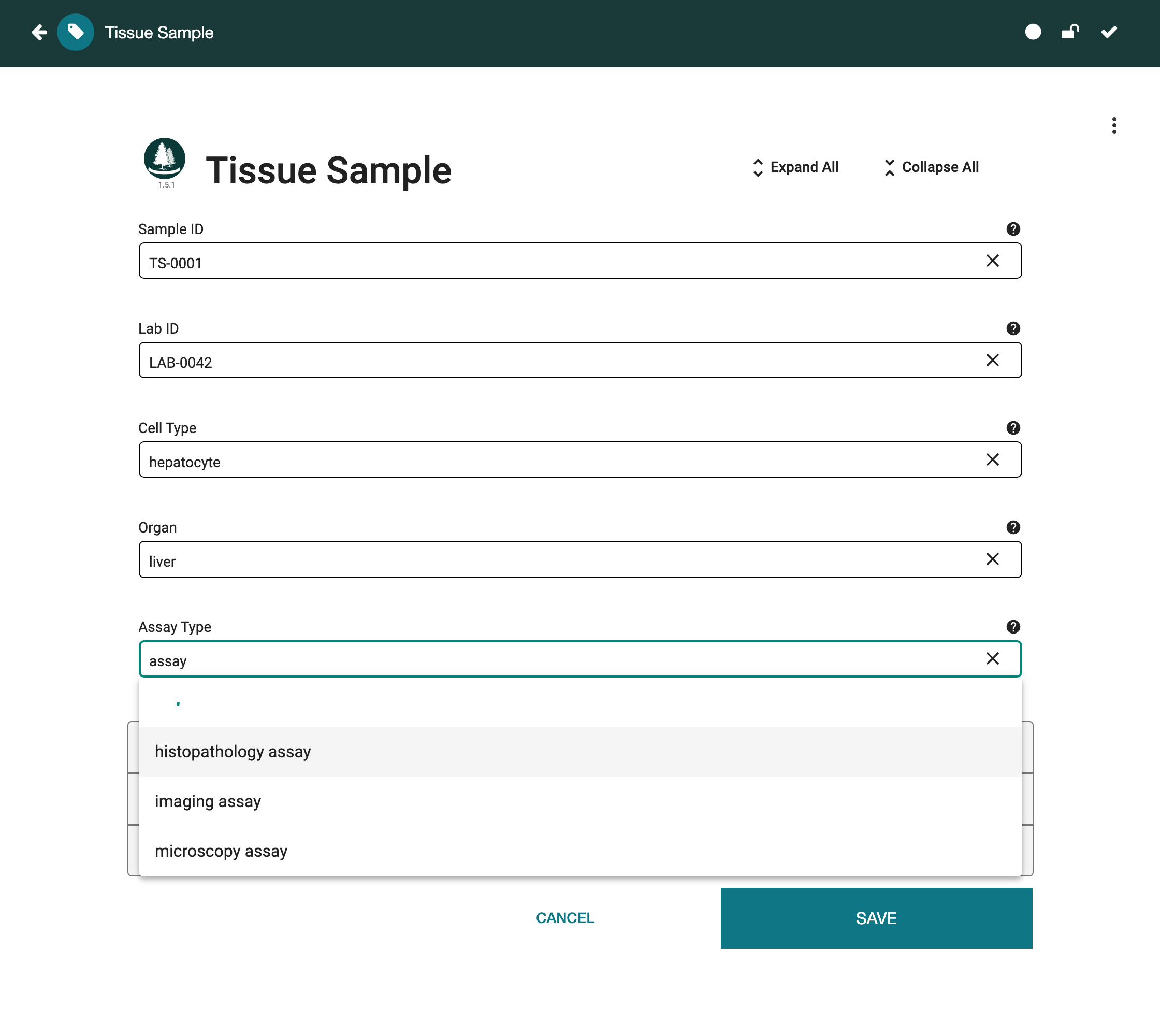Image resolution: width=1160 pixels, height=1036 pixels.
Task: Show help for Sample ID
Action: [1013, 229]
